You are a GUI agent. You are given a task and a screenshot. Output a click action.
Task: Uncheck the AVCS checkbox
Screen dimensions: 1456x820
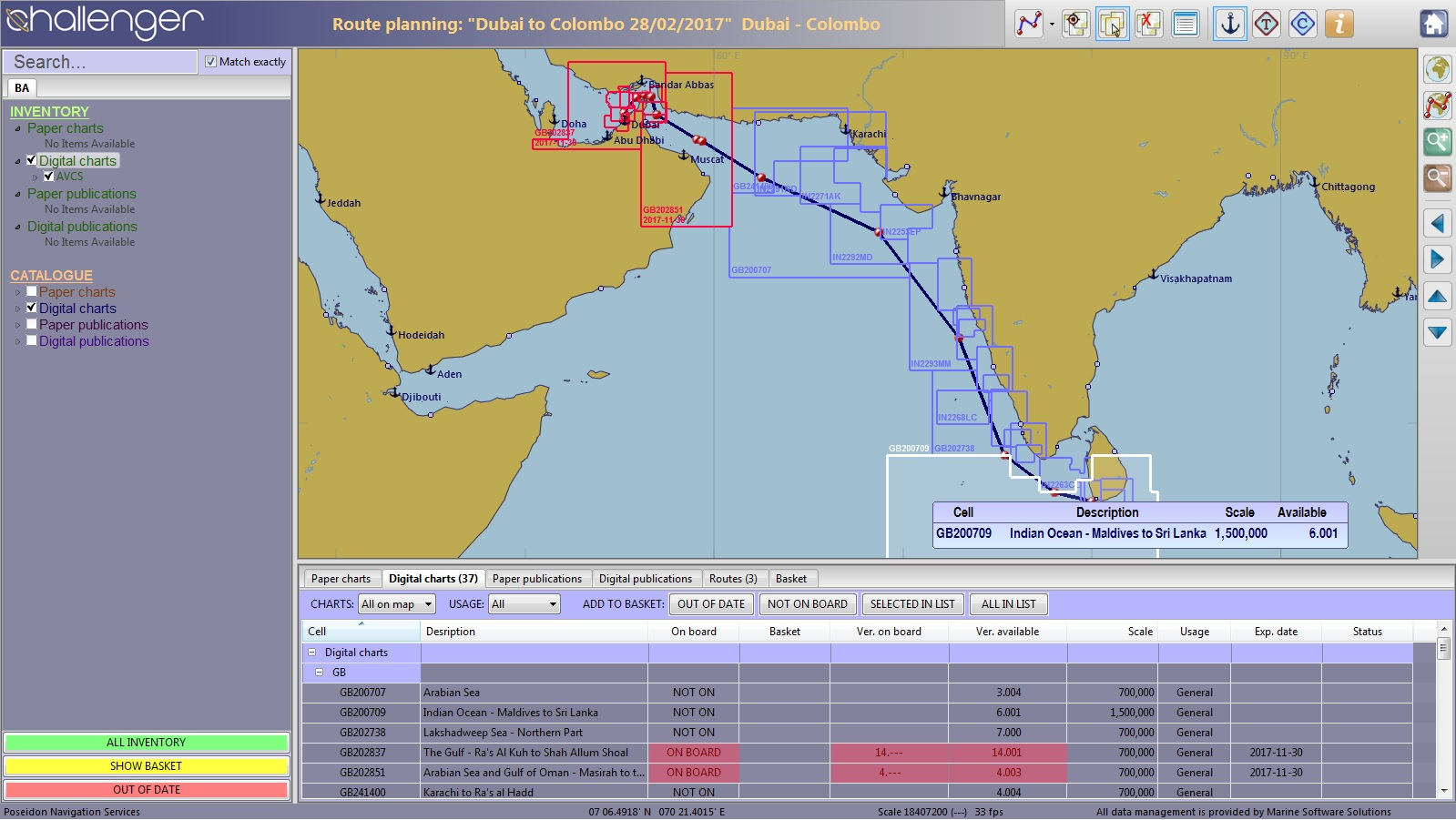[49, 177]
